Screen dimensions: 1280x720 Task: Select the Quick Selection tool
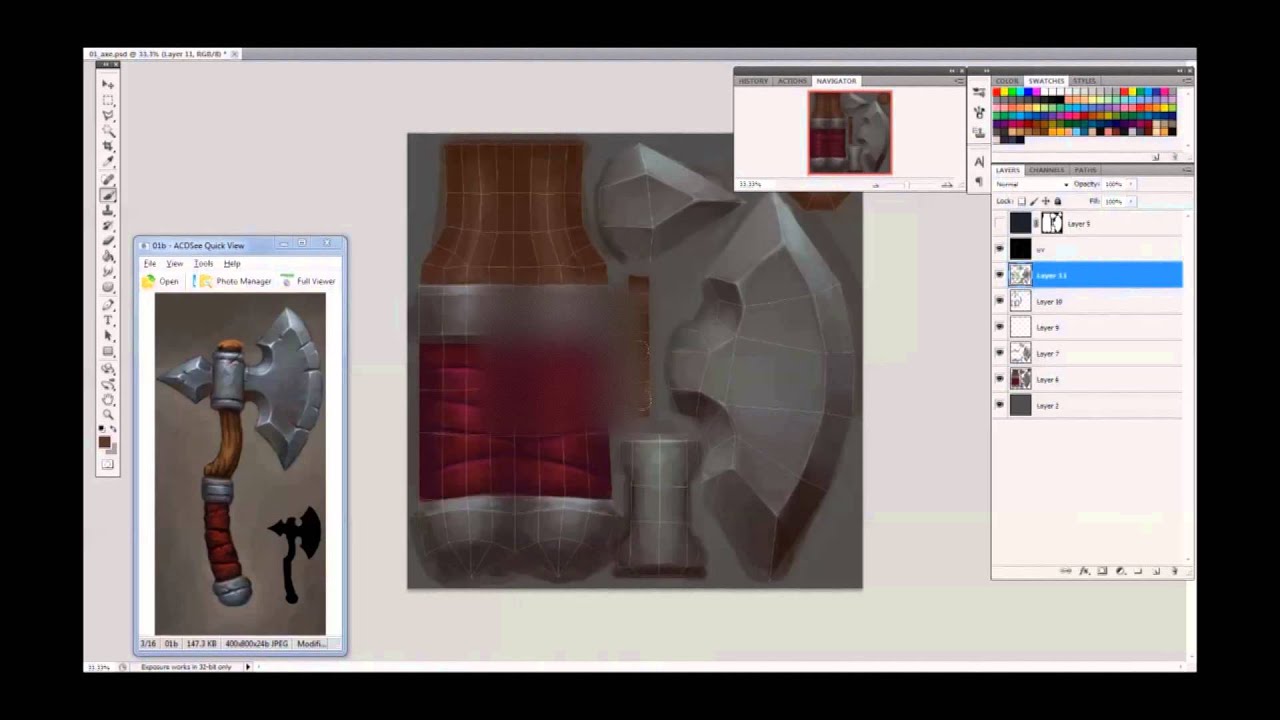[x=108, y=131]
